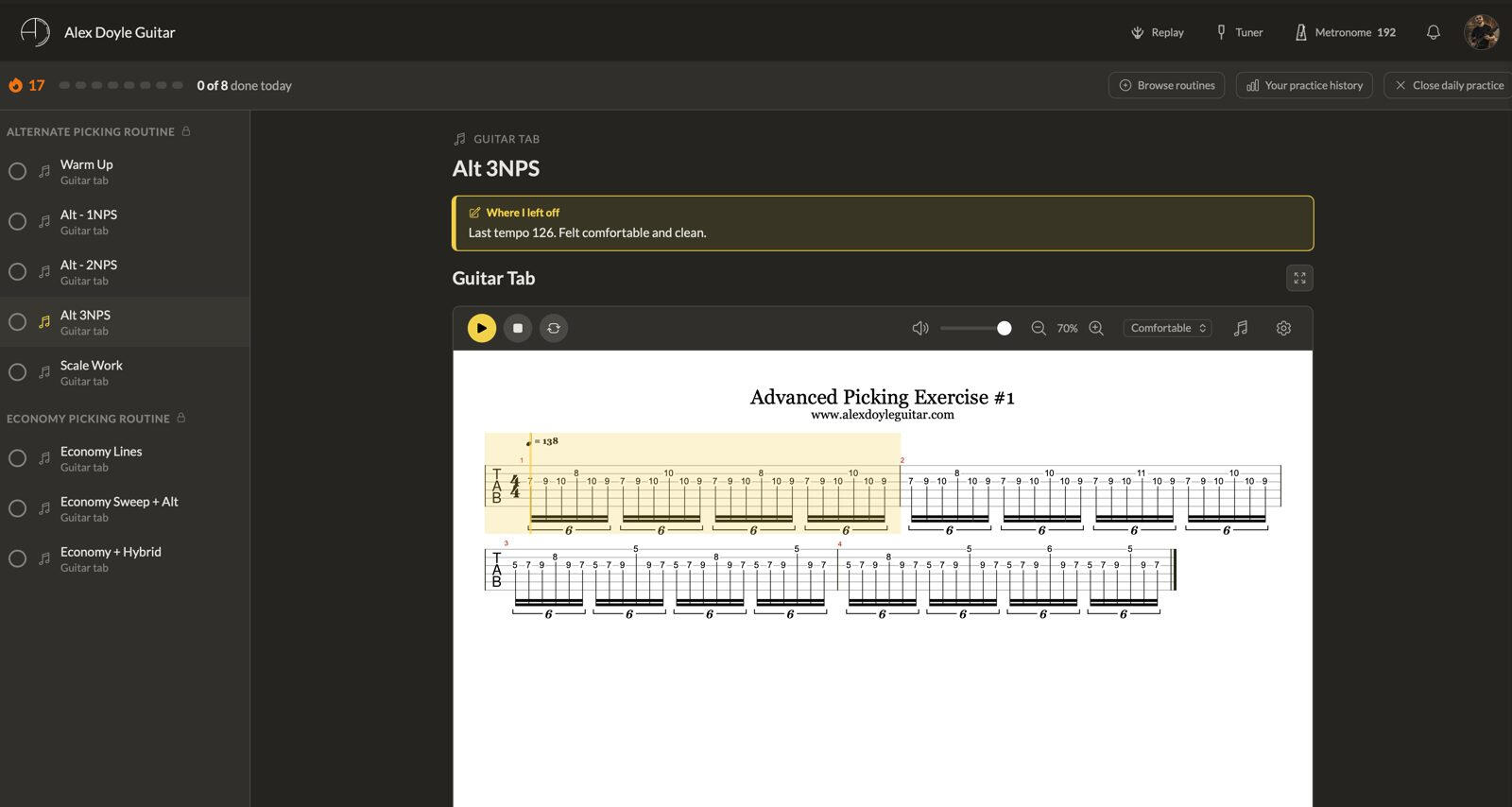The image size is (1512, 807).
Task: Click lock icon beside Economy Picking Routine
Action: pos(181,418)
